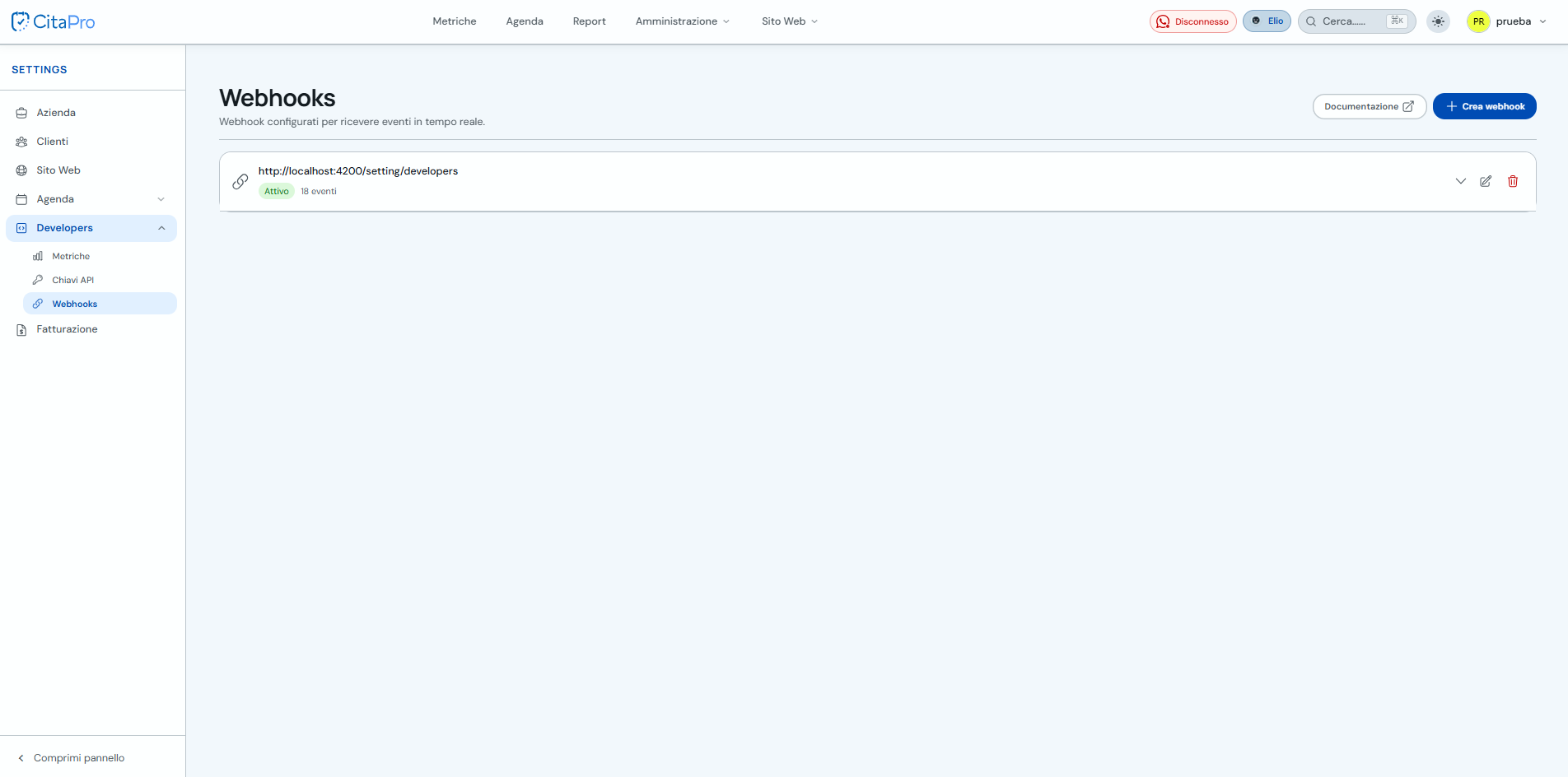The width and height of the screenshot is (1568, 777).
Task: Open the Developers Metriche submenu item
Action: (100, 256)
